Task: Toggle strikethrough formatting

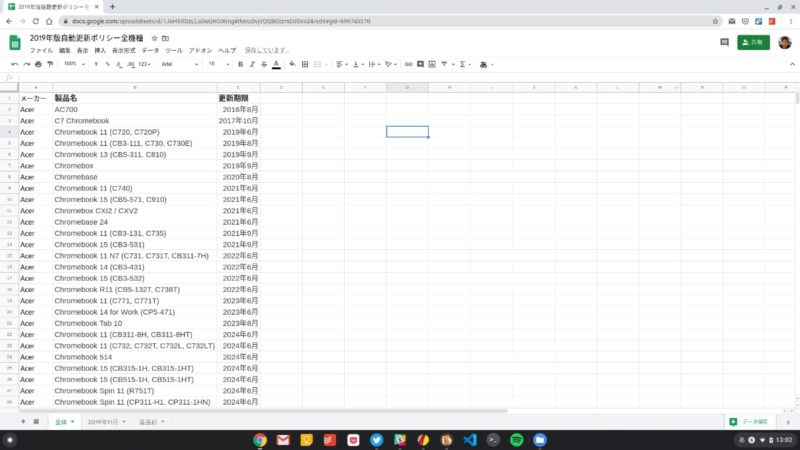Action: coord(264,64)
